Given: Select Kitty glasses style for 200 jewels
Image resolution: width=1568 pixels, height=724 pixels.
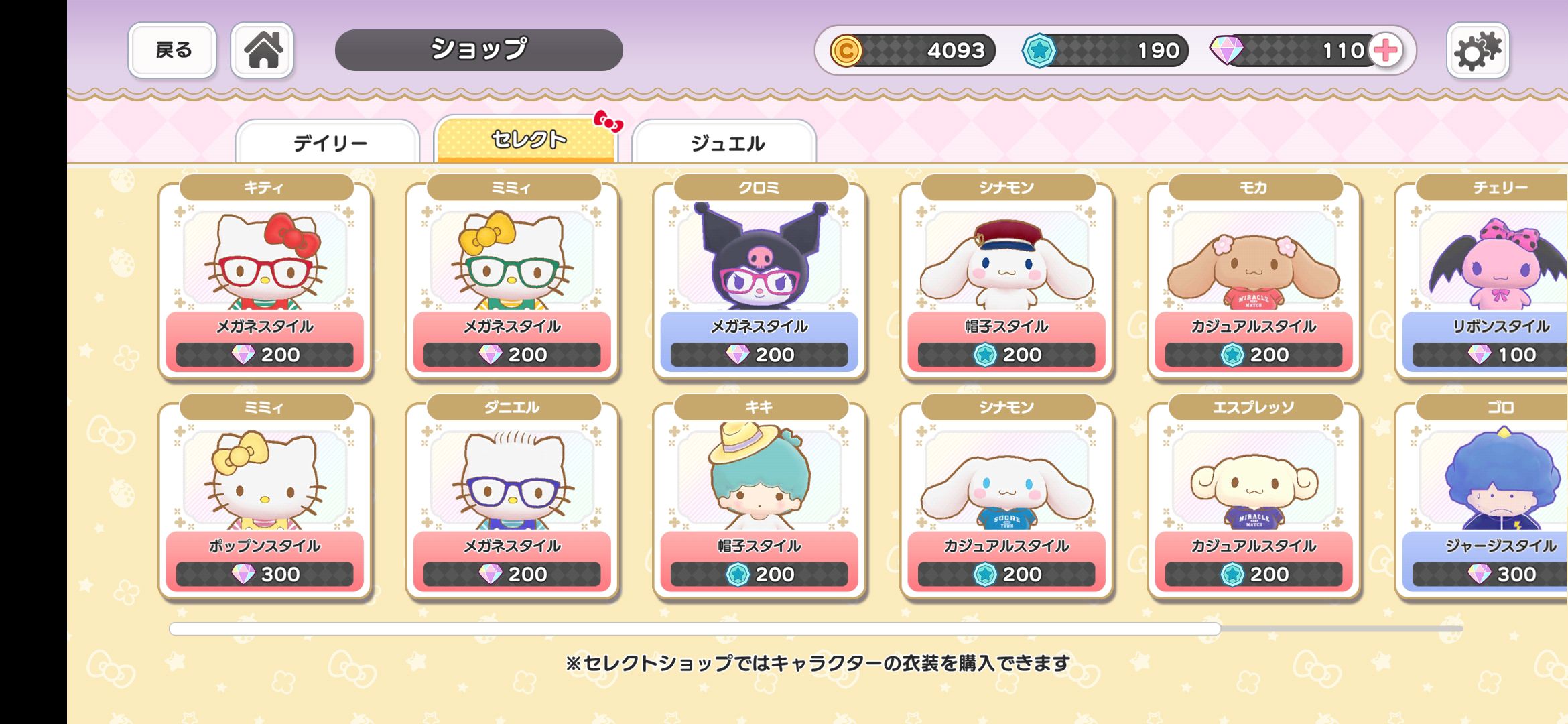Looking at the screenshot, I should click(265, 278).
